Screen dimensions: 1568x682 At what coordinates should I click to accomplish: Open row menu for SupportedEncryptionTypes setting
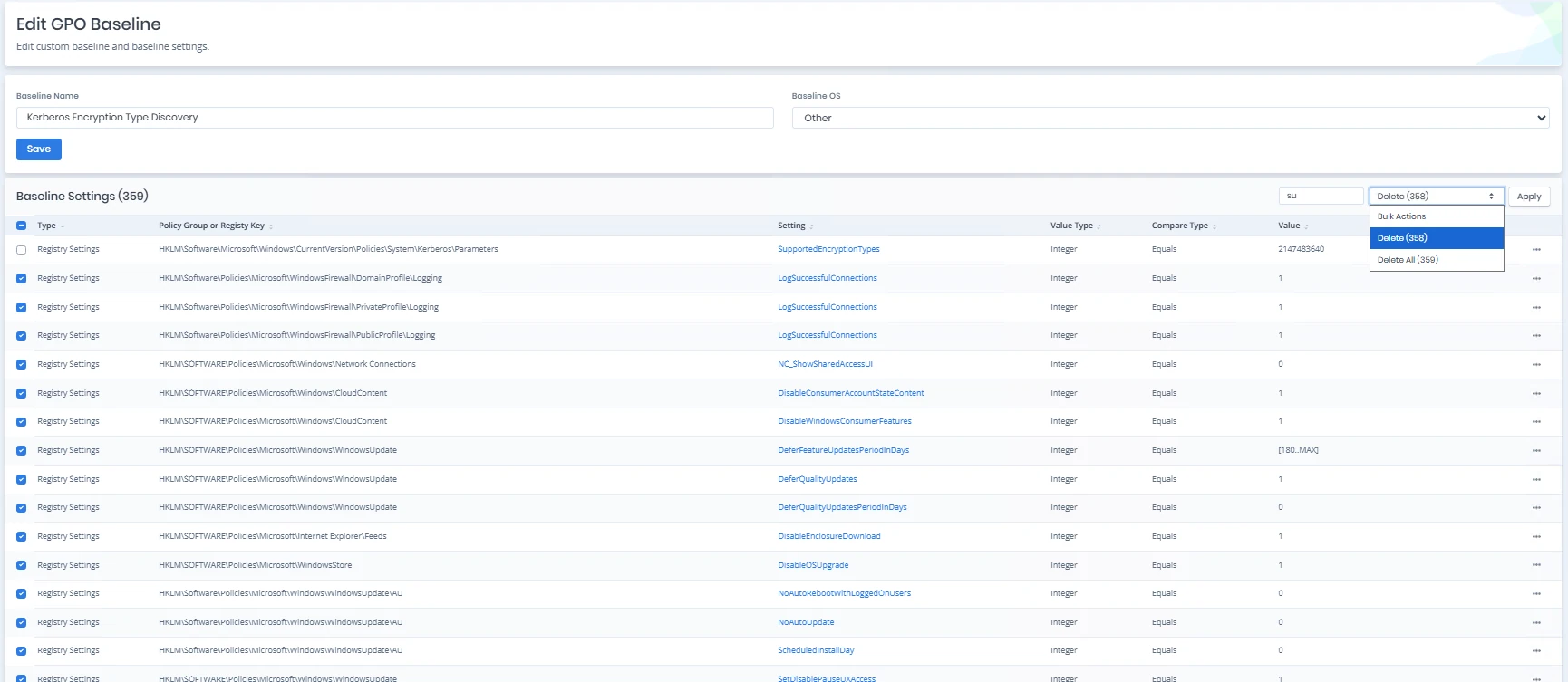[x=1536, y=249]
